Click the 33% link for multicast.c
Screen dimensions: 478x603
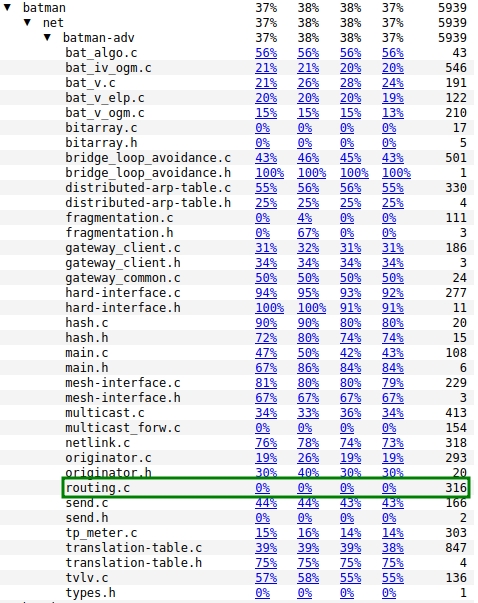[308, 413]
